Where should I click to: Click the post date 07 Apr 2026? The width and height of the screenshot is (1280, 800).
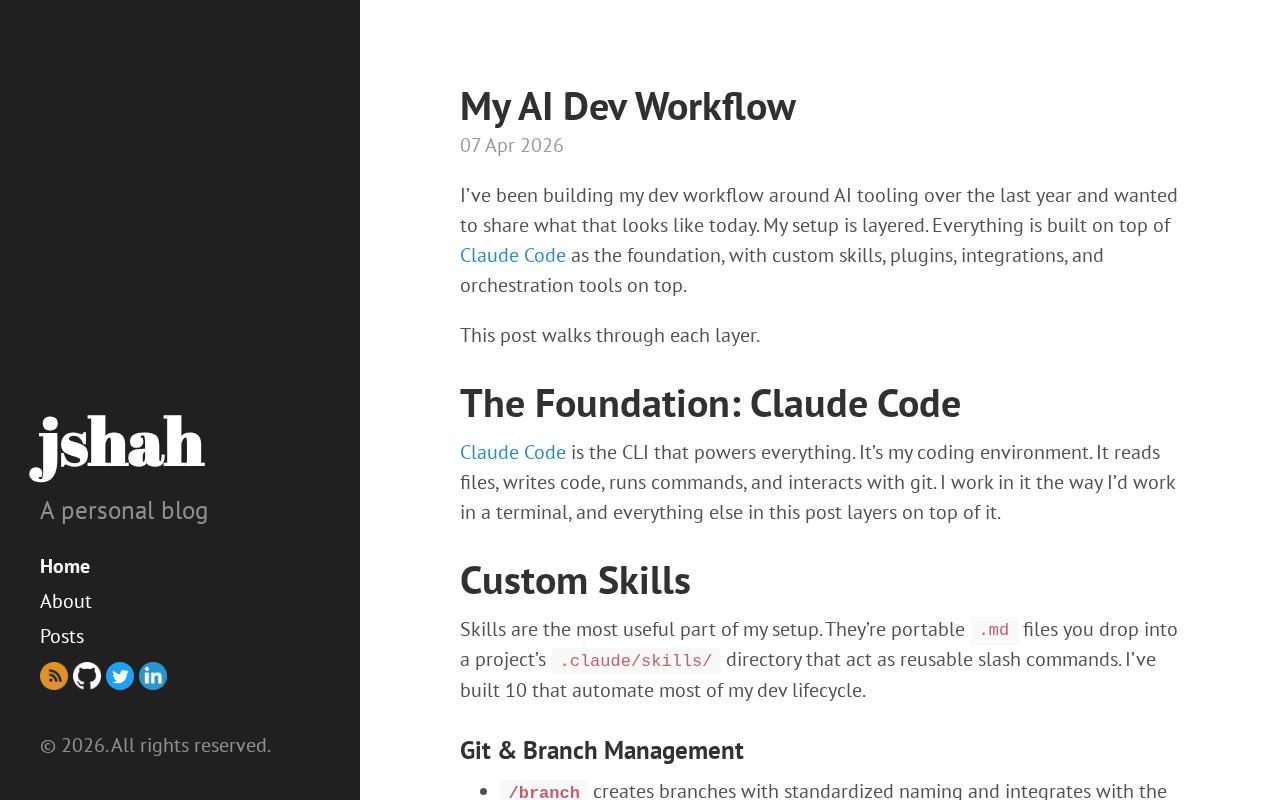512,145
